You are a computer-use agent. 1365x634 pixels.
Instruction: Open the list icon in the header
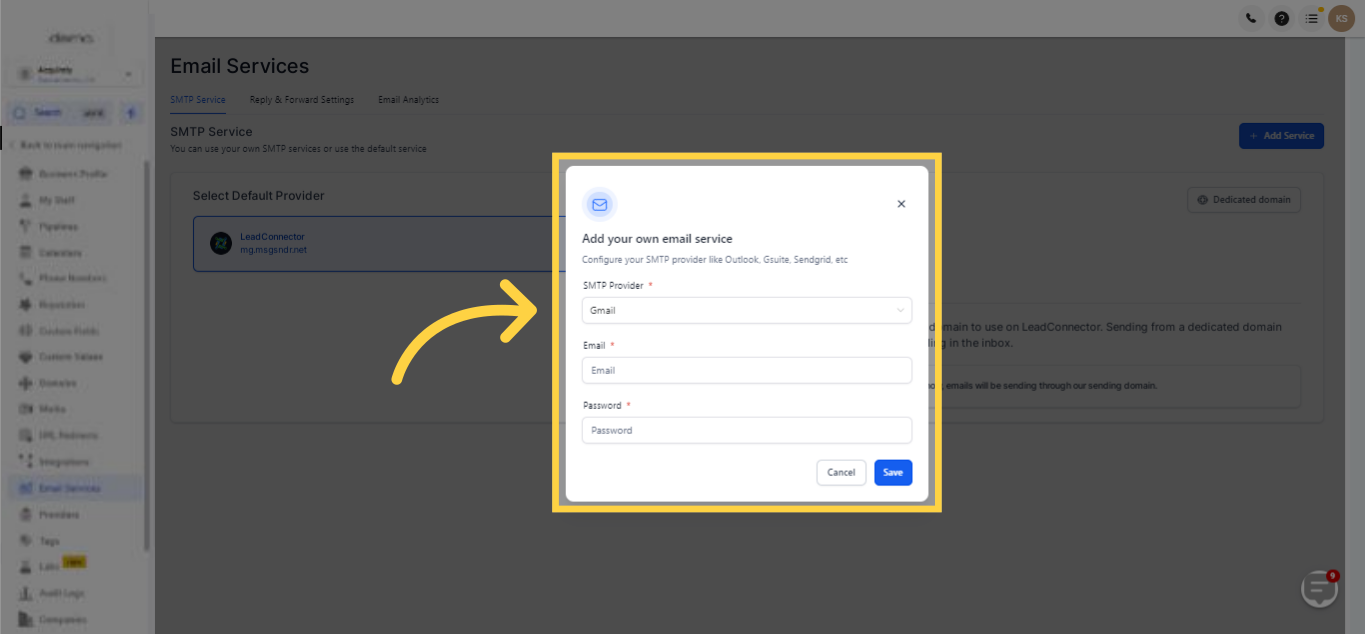pos(1312,18)
